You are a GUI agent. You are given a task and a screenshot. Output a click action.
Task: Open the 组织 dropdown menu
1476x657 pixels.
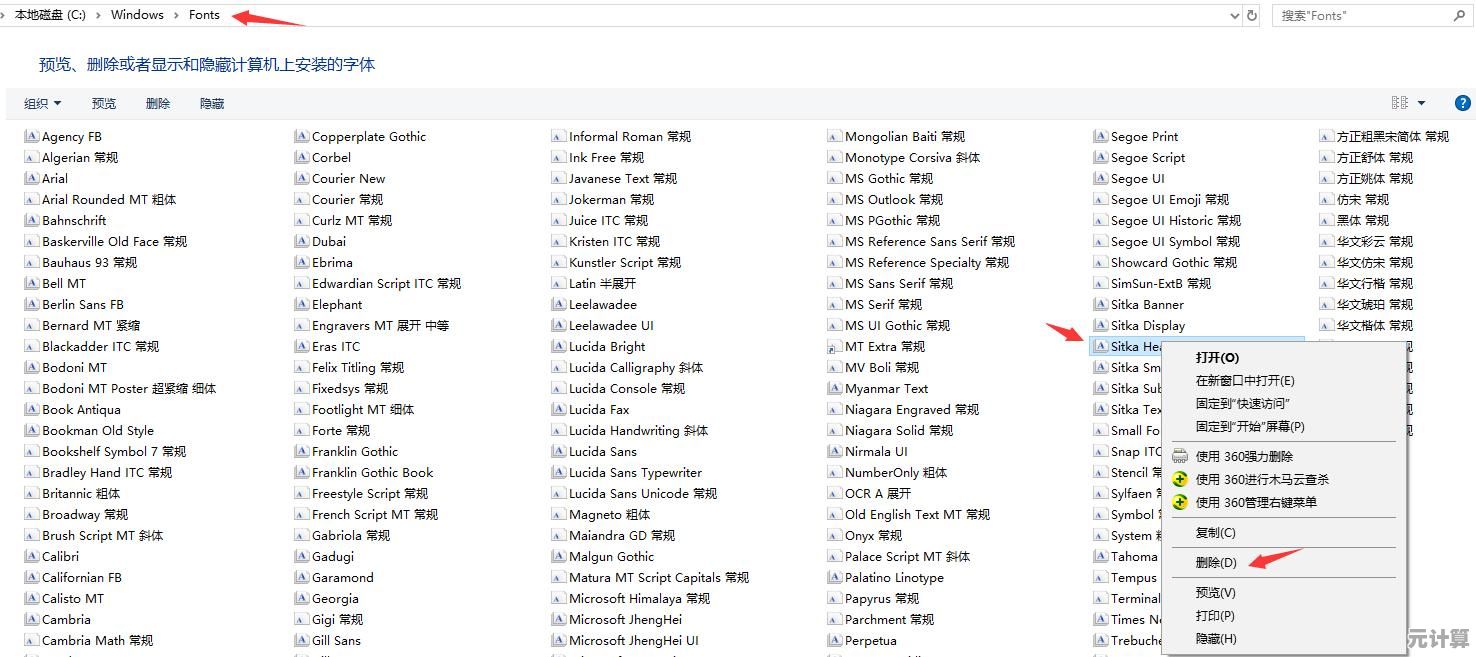point(42,103)
